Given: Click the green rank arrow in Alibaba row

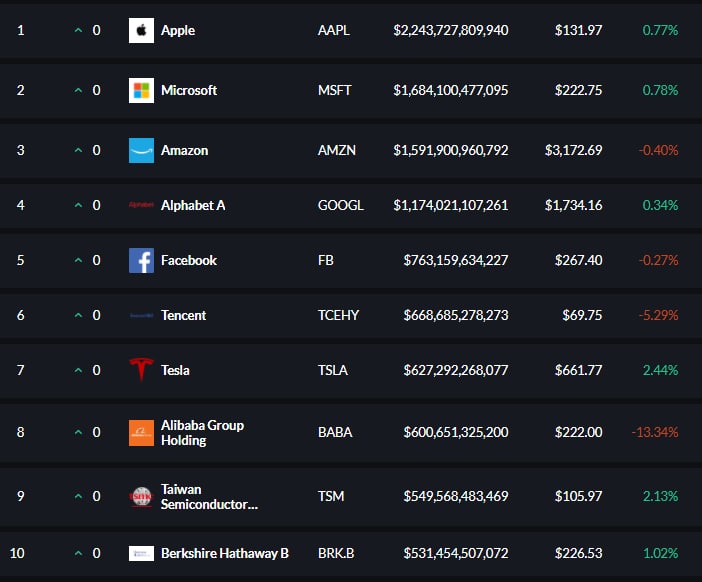Looking at the screenshot, I should tap(78, 432).
